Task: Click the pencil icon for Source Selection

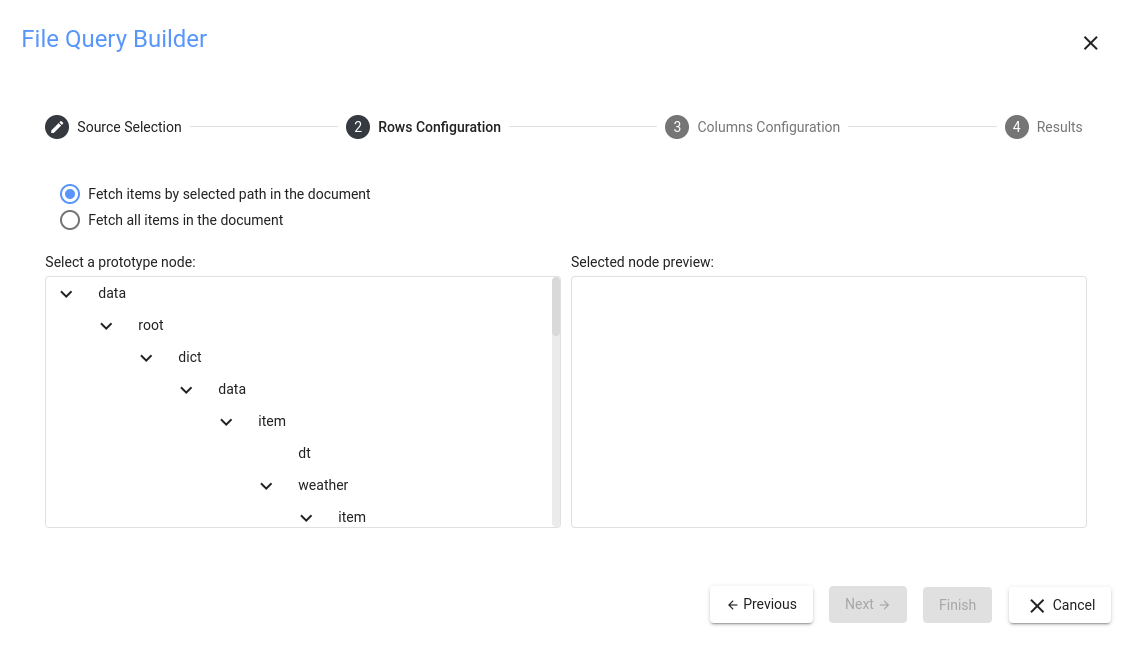Action: [x=57, y=127]
